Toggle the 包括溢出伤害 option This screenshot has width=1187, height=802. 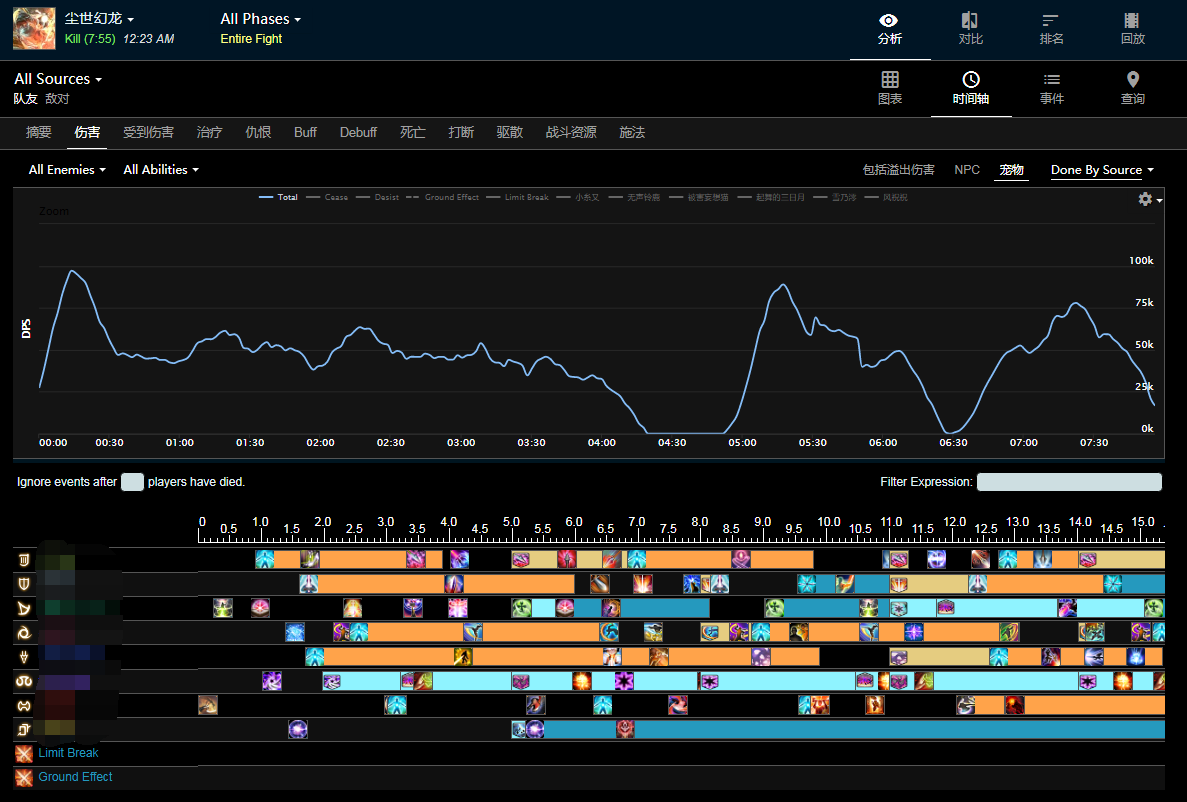tap(898, 170)
